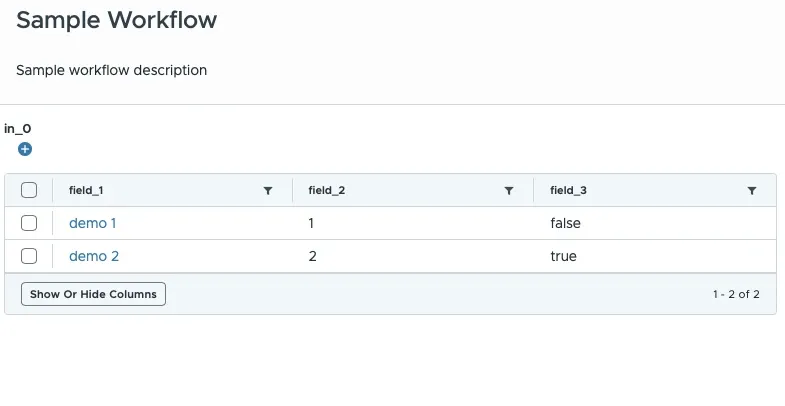The height and width of the screenshot is (406, 785).
Task: Open the field_1 column filter
Action: tap(268, 190)
